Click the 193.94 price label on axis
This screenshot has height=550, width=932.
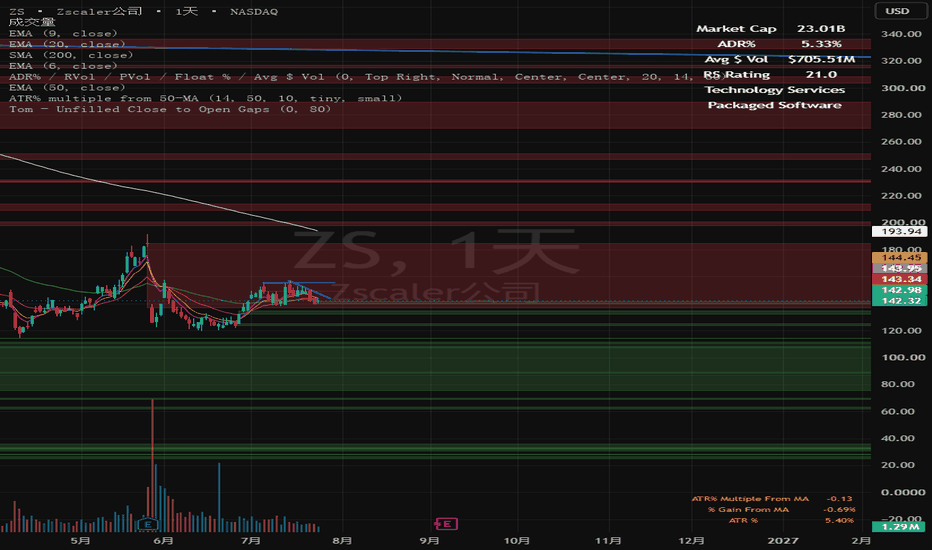pos(899,231)
